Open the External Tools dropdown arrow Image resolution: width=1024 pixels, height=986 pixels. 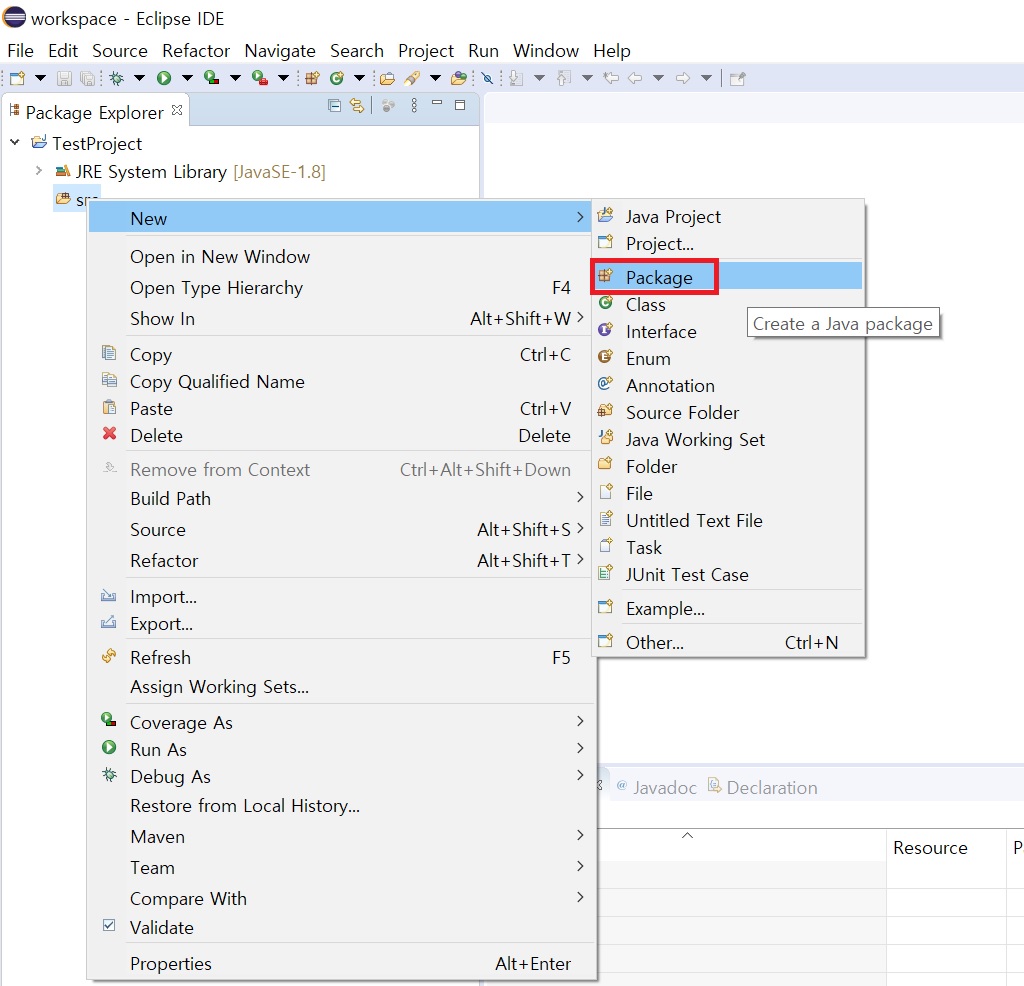tap(283, 78)
